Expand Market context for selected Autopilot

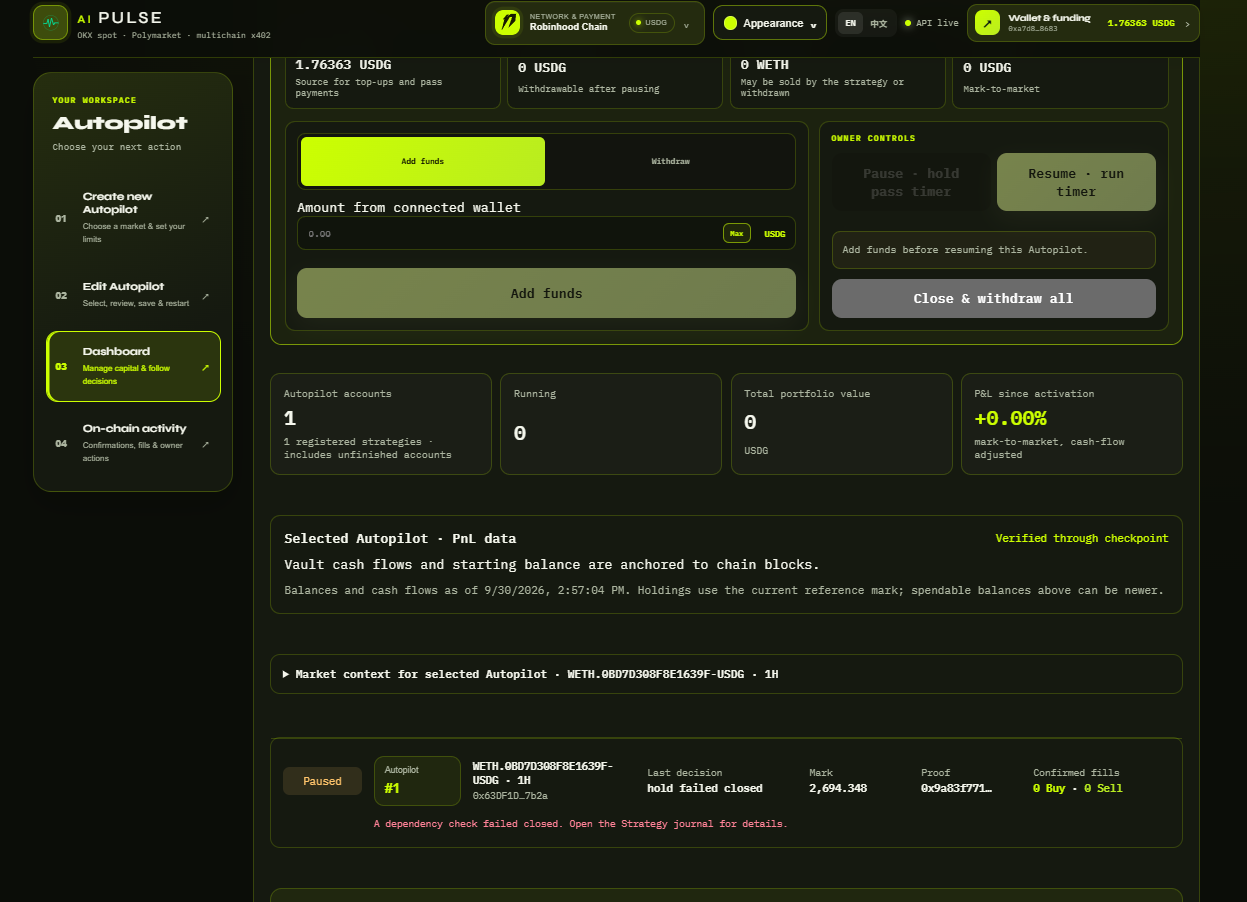click(726, 674)
